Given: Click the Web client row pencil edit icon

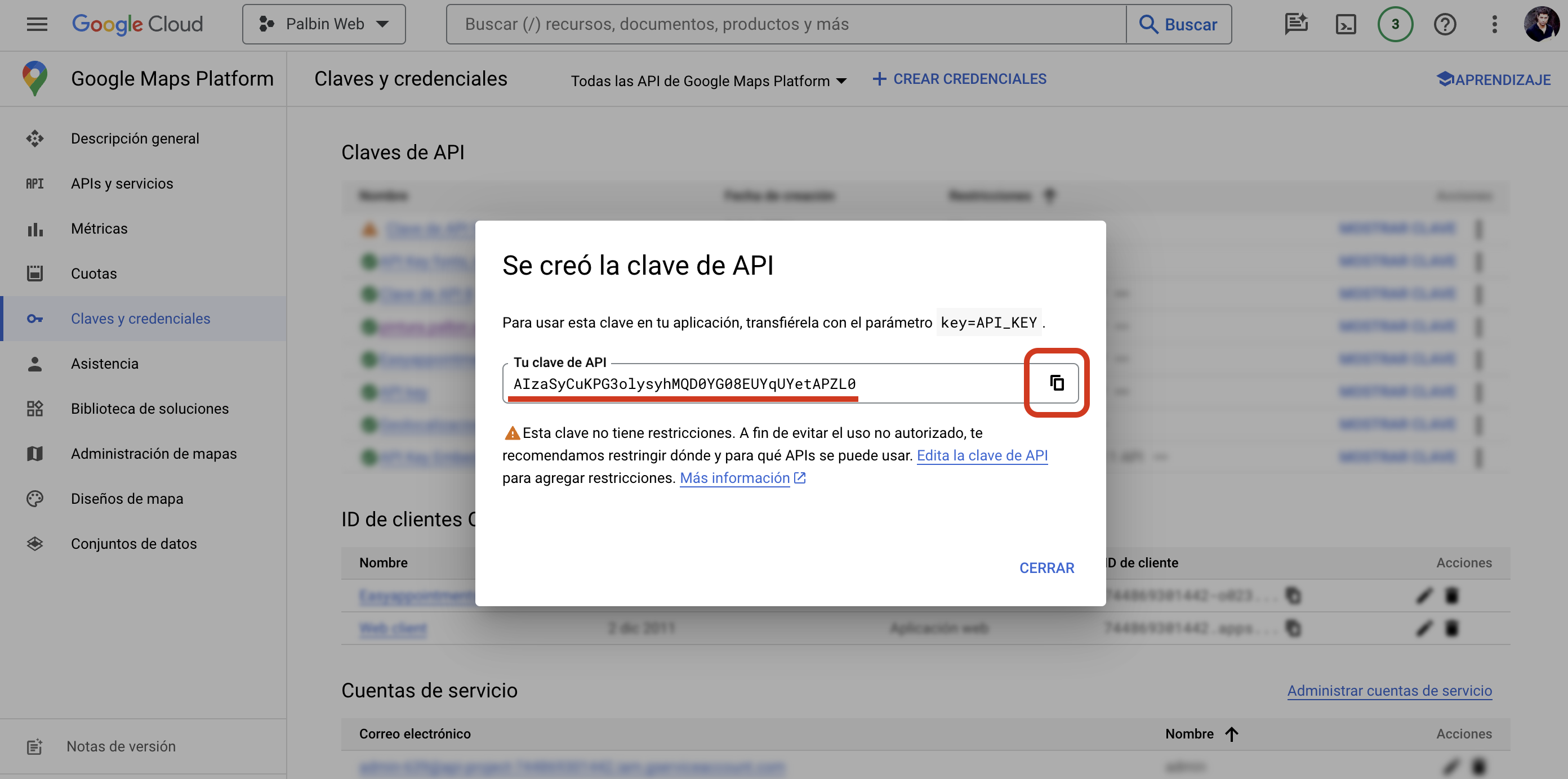Looking at the screenshot, I should point(1424,628).
